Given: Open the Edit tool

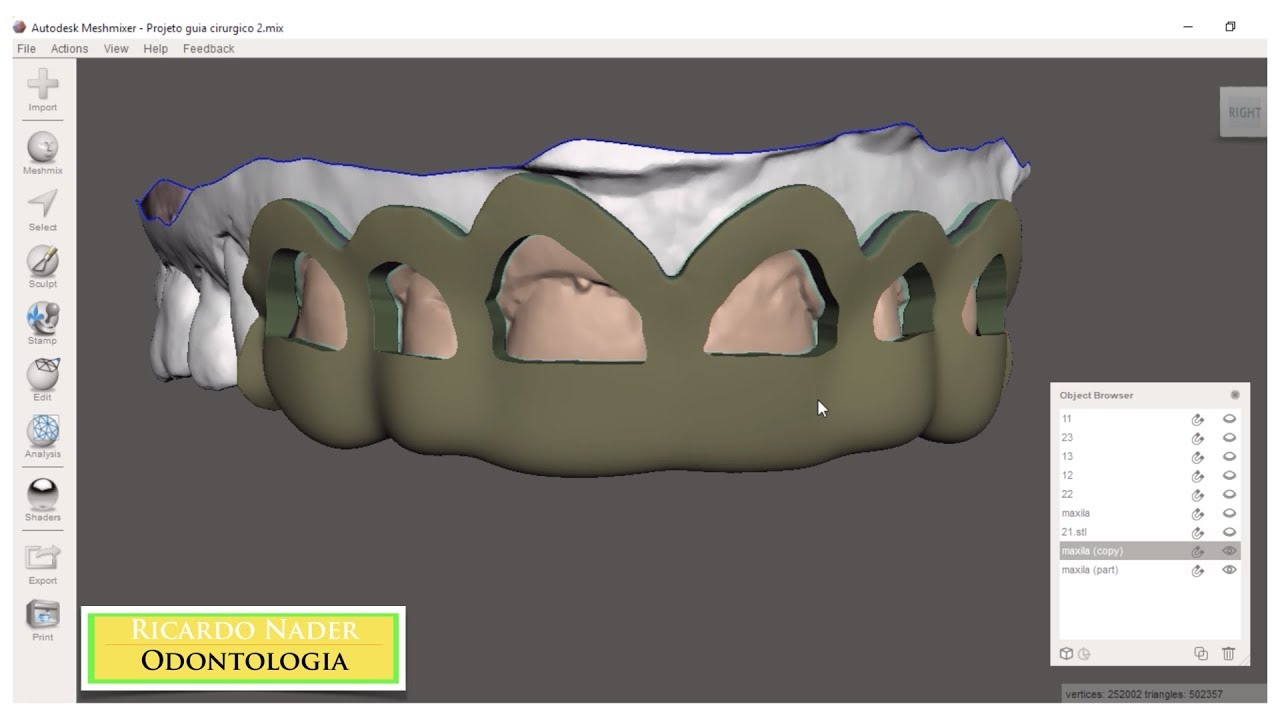Looking at the screenshot, I should (42, 374).
